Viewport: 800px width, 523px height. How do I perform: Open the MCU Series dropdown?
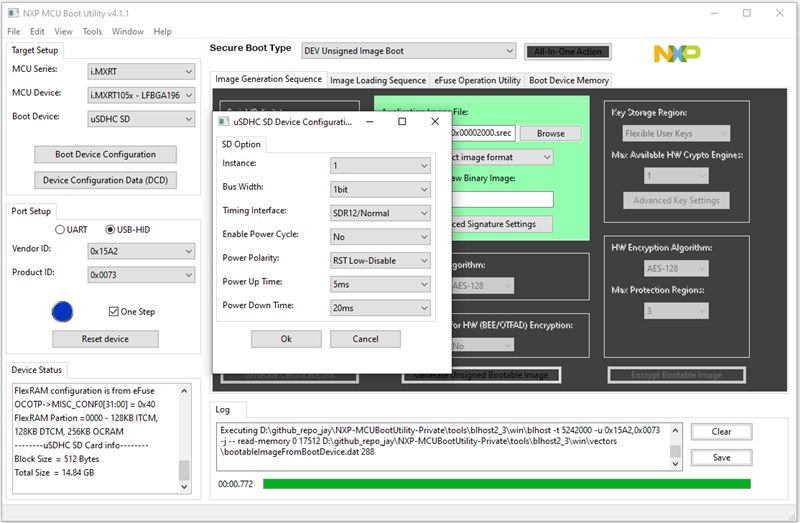pos(141,71)
